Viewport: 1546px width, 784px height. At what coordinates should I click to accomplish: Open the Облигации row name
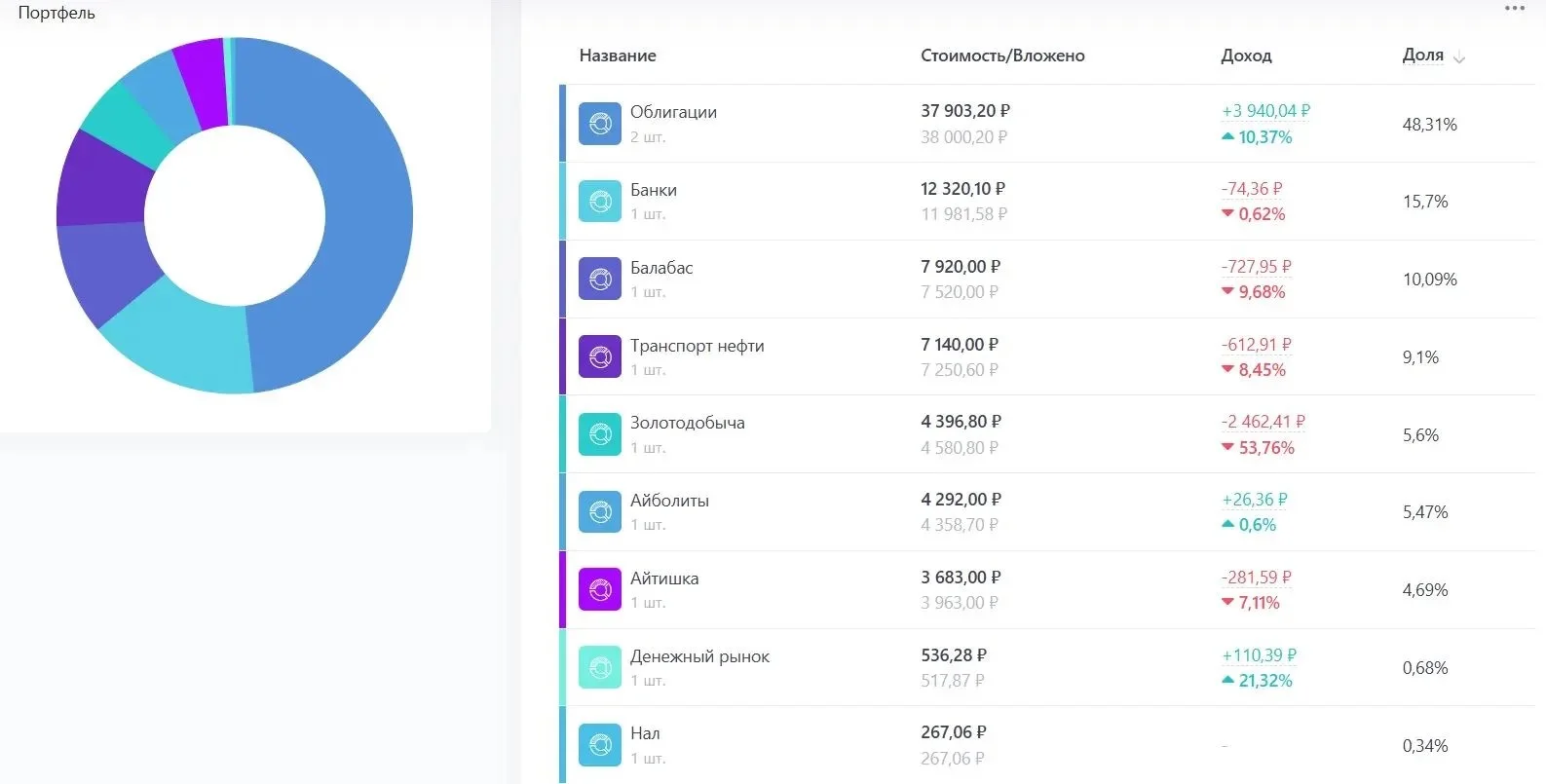tap(673, 112)
